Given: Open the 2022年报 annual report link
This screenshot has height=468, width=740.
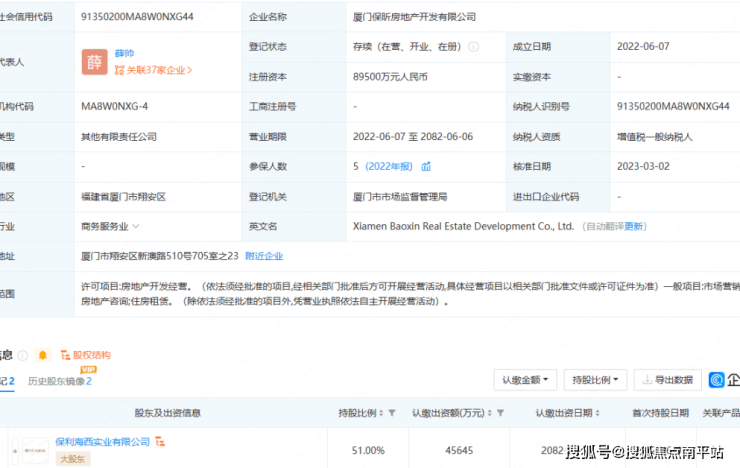Looking at the screenshot, I should 391,166.
